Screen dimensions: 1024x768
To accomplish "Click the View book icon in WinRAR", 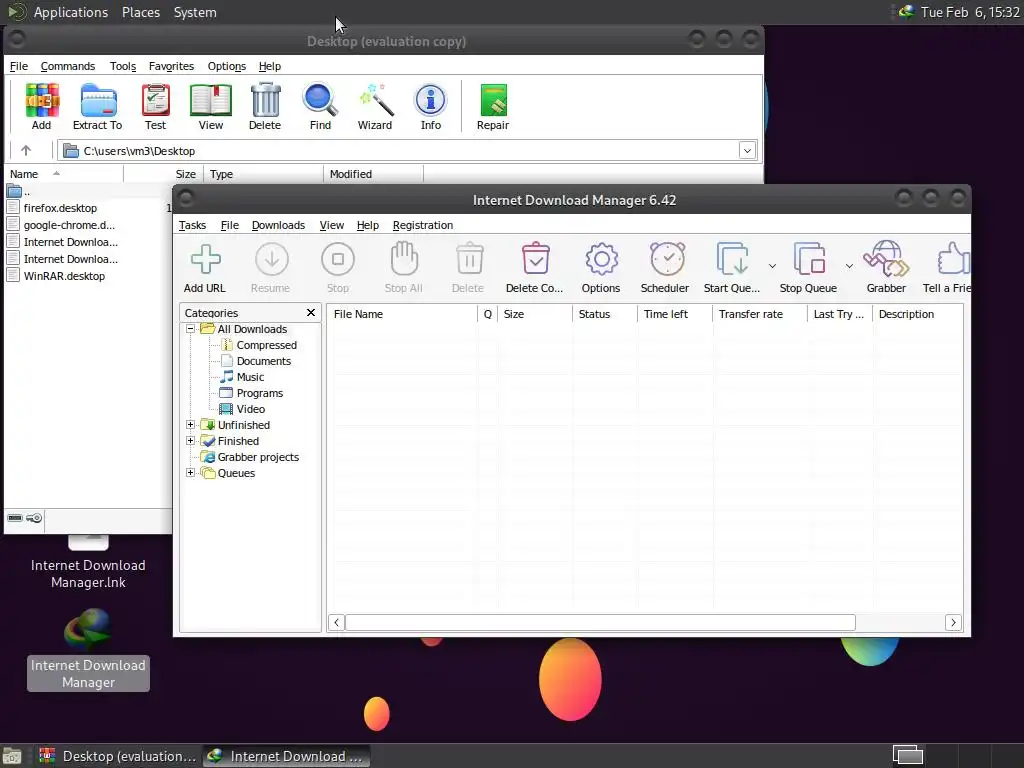I will tap(211, 101).
